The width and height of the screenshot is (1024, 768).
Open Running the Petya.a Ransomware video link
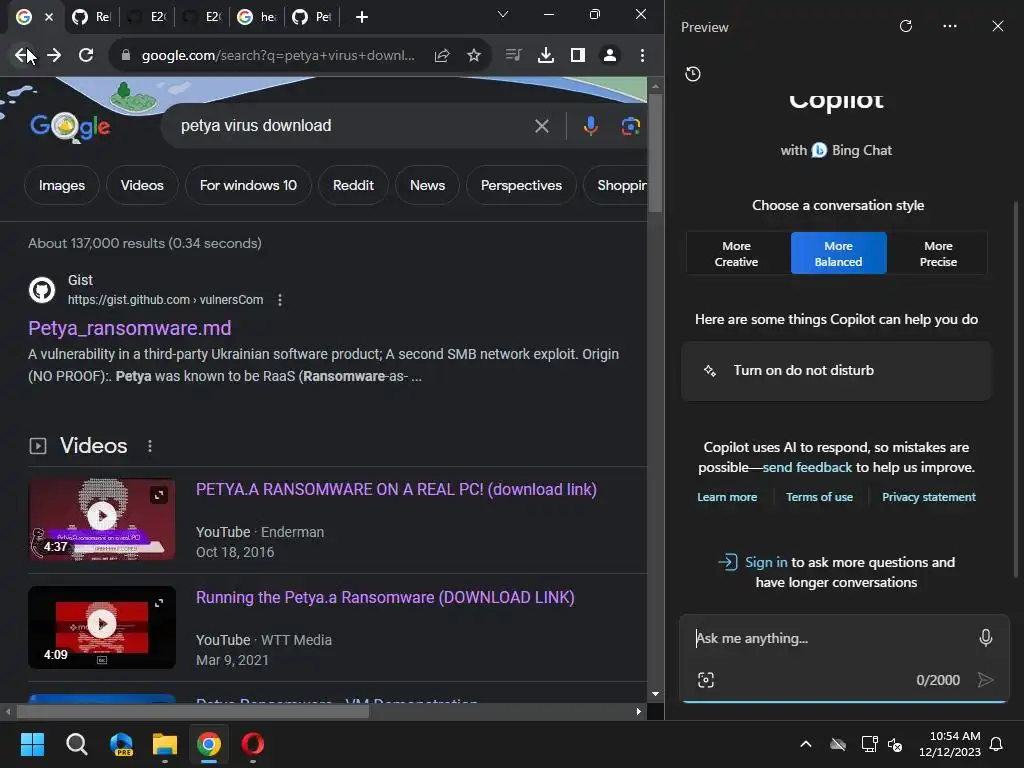click(x=385, y=598)
